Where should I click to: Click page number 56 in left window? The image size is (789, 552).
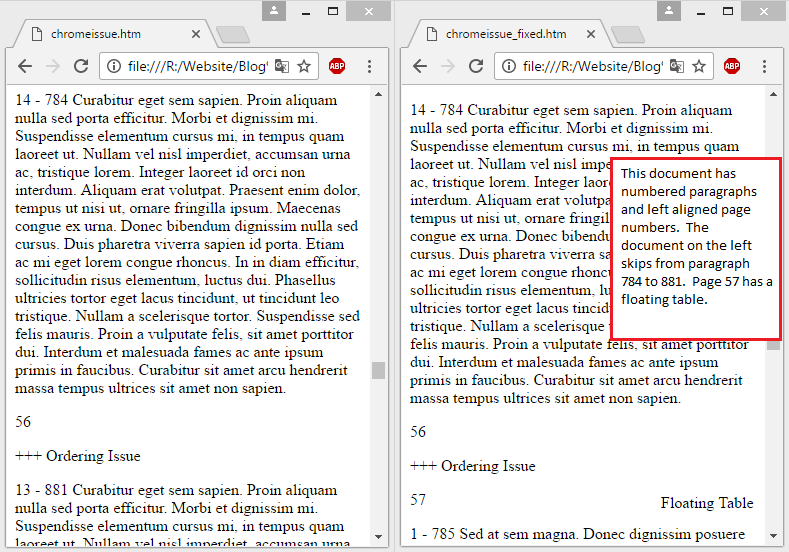(x=23, y=422)
